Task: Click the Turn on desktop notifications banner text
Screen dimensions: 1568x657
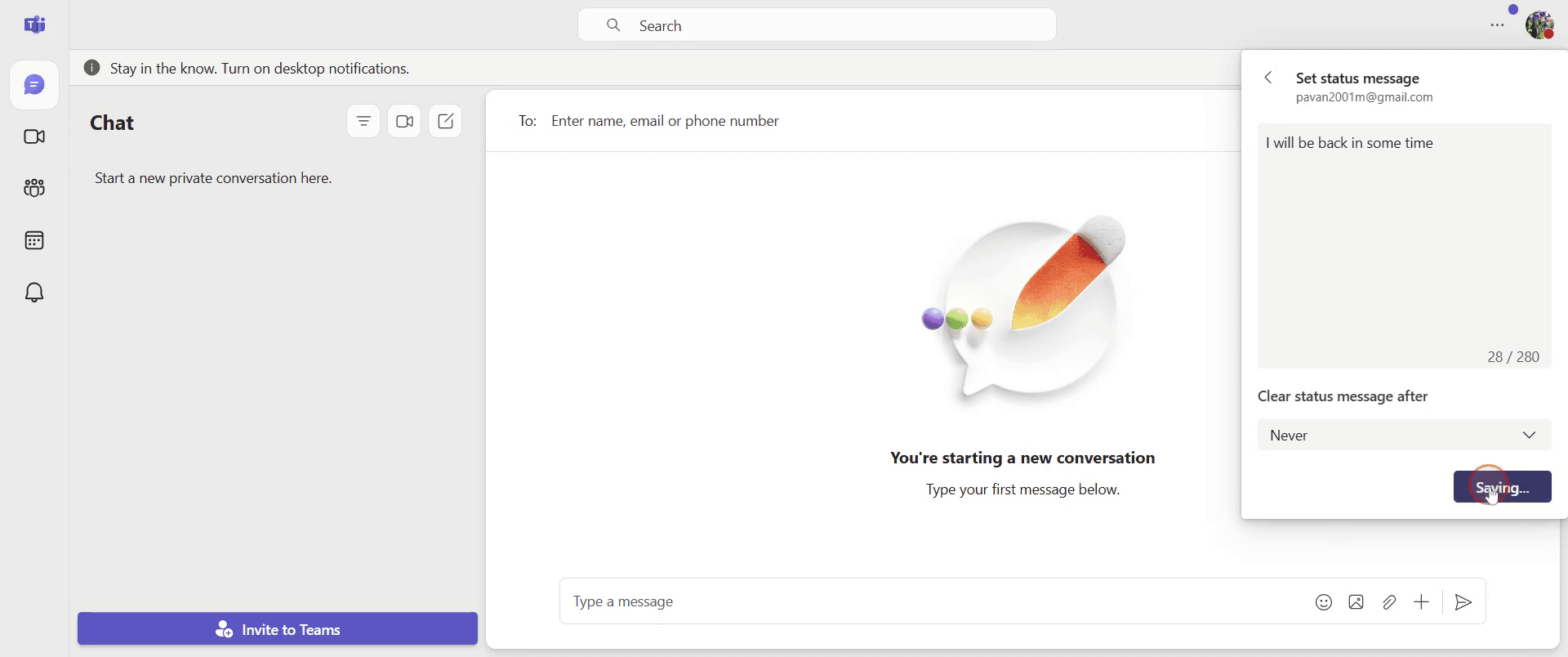Action: pos(260,69)
